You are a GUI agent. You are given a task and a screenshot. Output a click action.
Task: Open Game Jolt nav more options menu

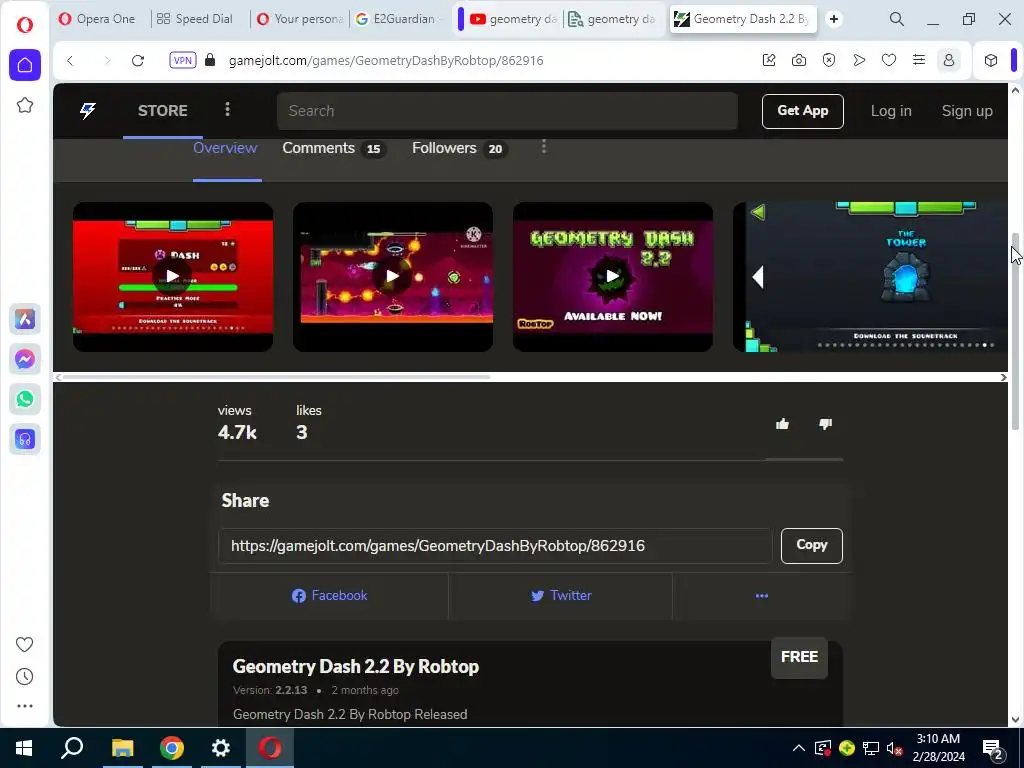pyautogui.click(x=227, y=109)
